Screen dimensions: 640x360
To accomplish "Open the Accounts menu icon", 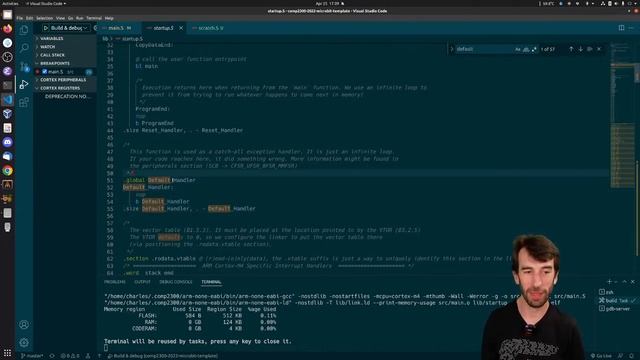I will (24, 324).
